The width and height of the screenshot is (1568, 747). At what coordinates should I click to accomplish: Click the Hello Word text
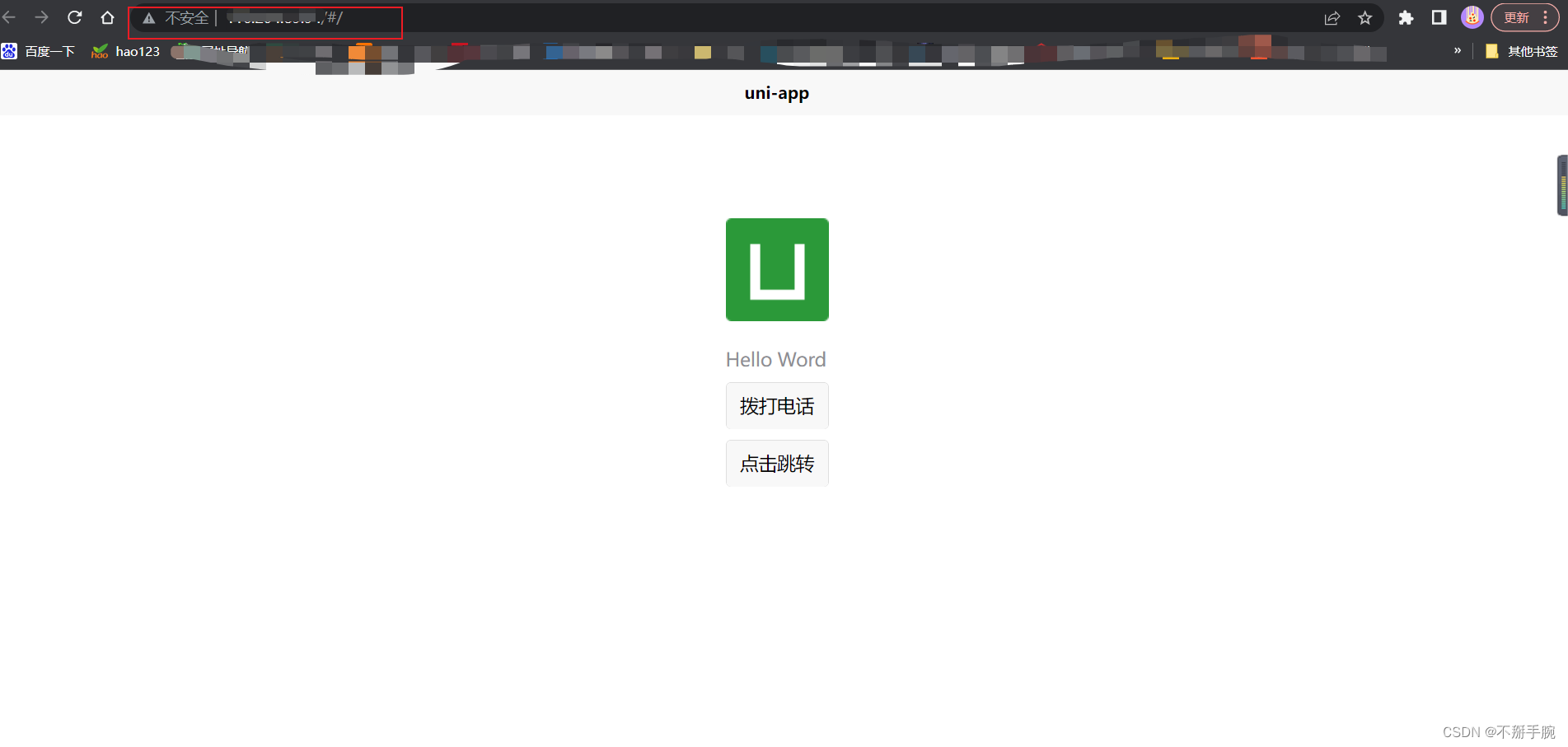point(776,360)
